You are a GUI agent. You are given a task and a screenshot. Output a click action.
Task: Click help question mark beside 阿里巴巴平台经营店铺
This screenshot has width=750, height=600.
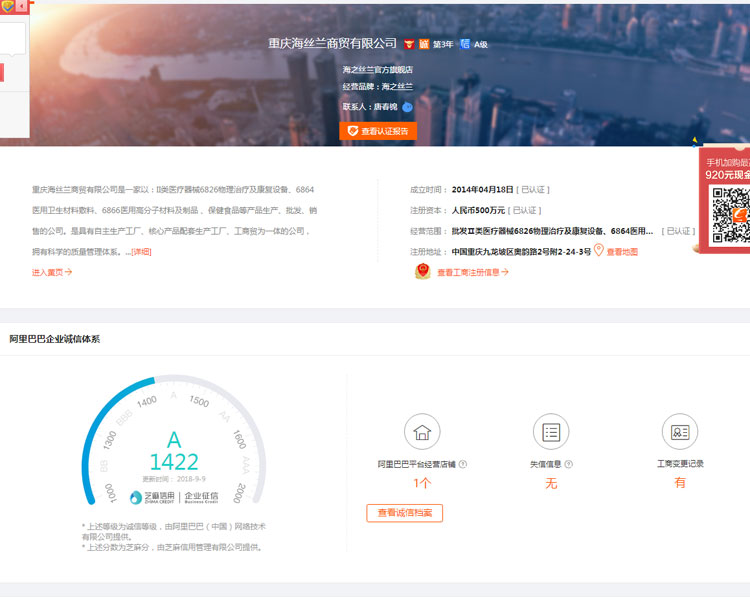click(463, 464)
